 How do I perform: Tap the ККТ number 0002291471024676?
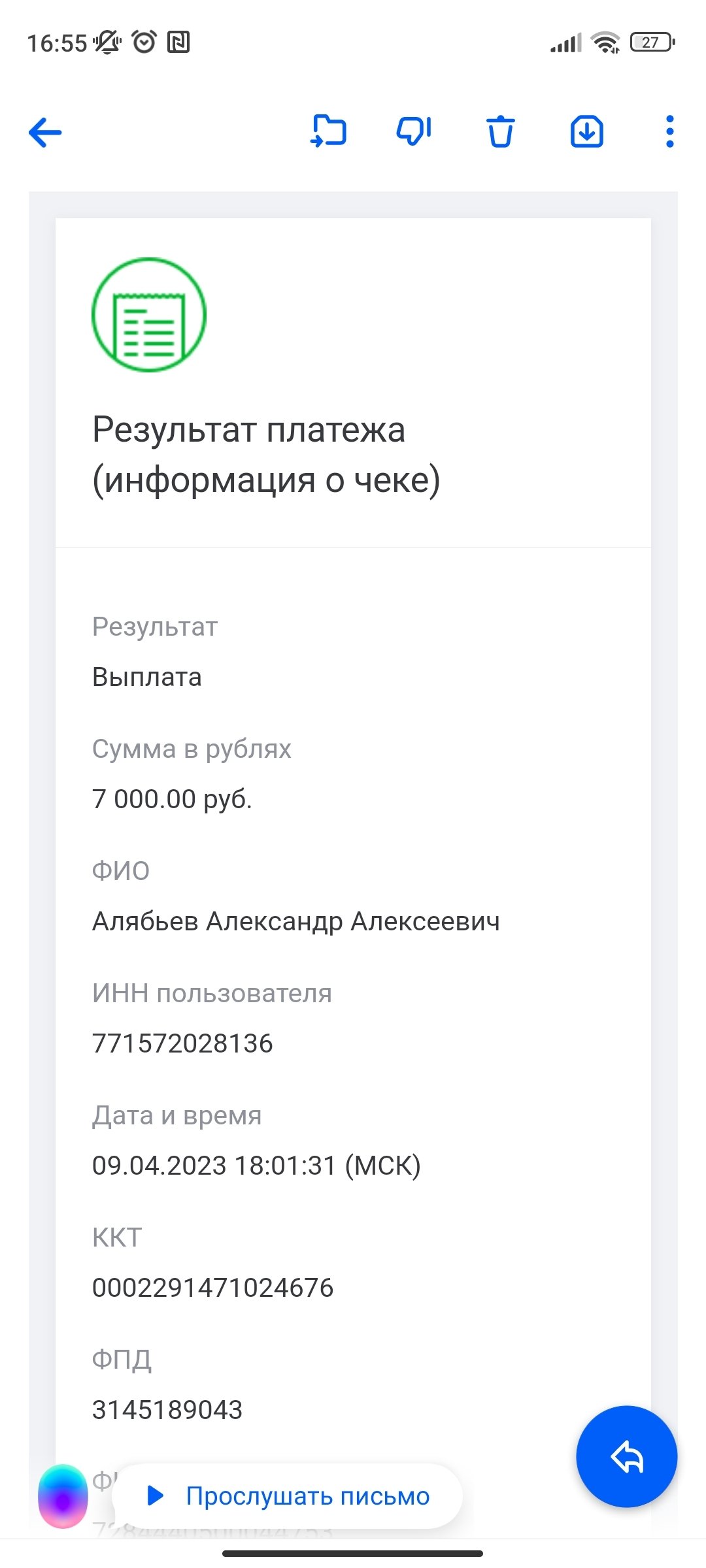click(212, 1288)
